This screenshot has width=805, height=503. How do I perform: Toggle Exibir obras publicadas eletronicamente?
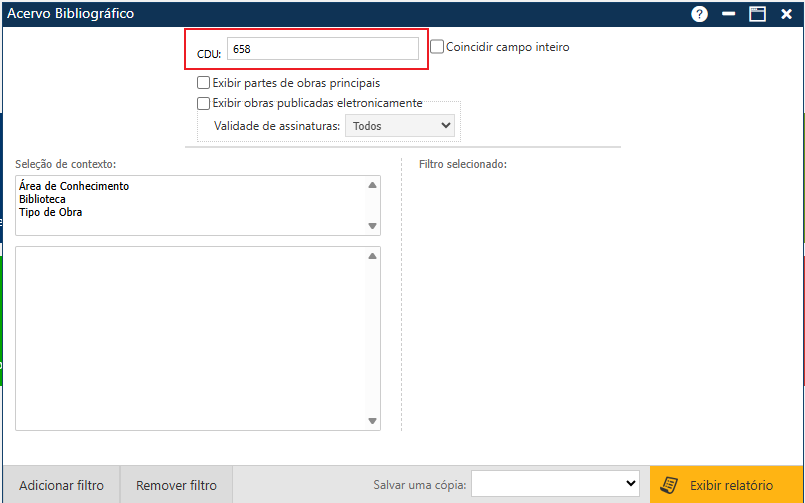point(204,103)
